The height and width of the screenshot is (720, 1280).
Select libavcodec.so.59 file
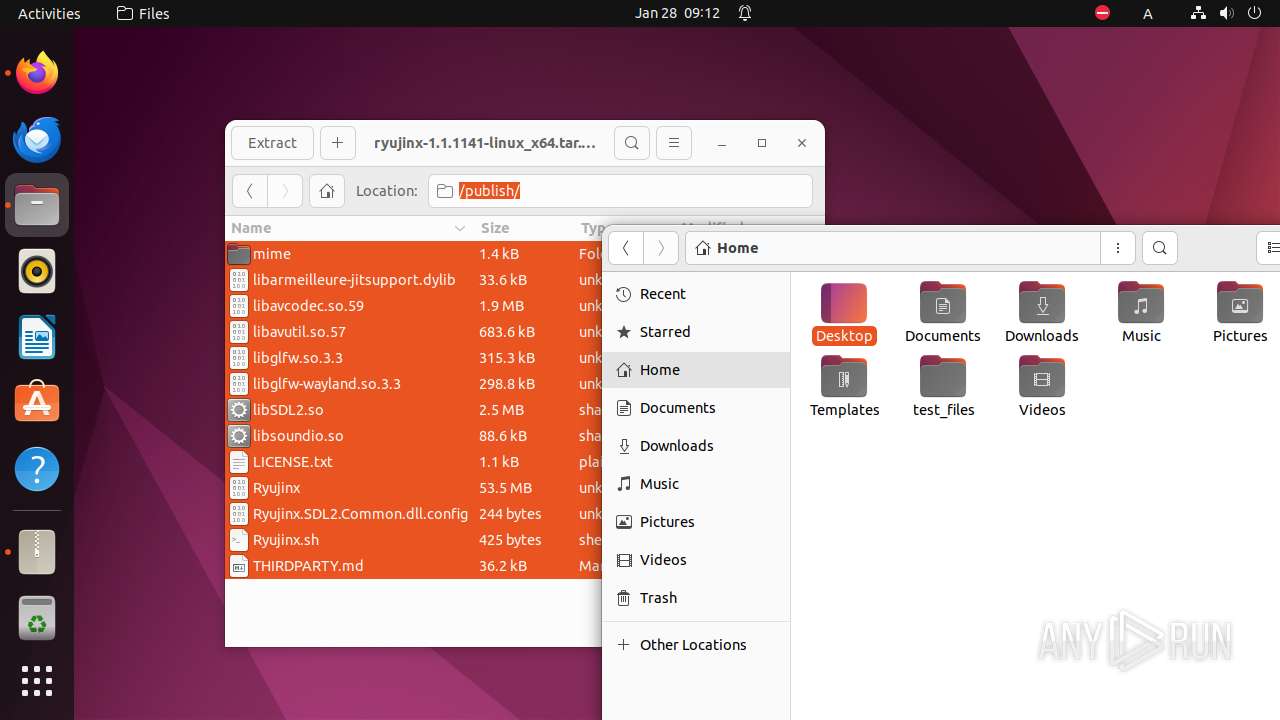(x=415, y=306)
